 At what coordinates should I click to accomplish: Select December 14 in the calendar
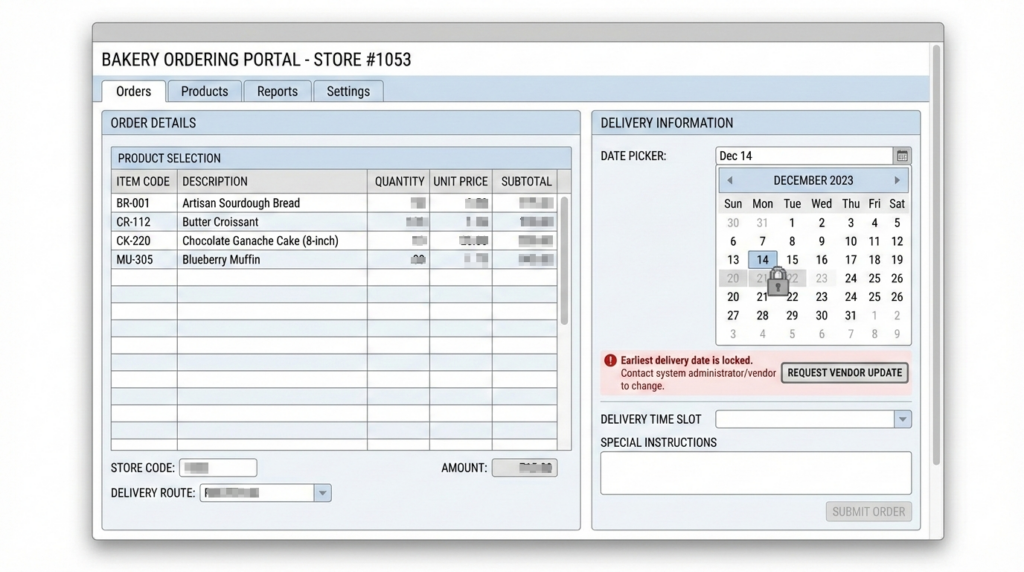tap(762, 260)
